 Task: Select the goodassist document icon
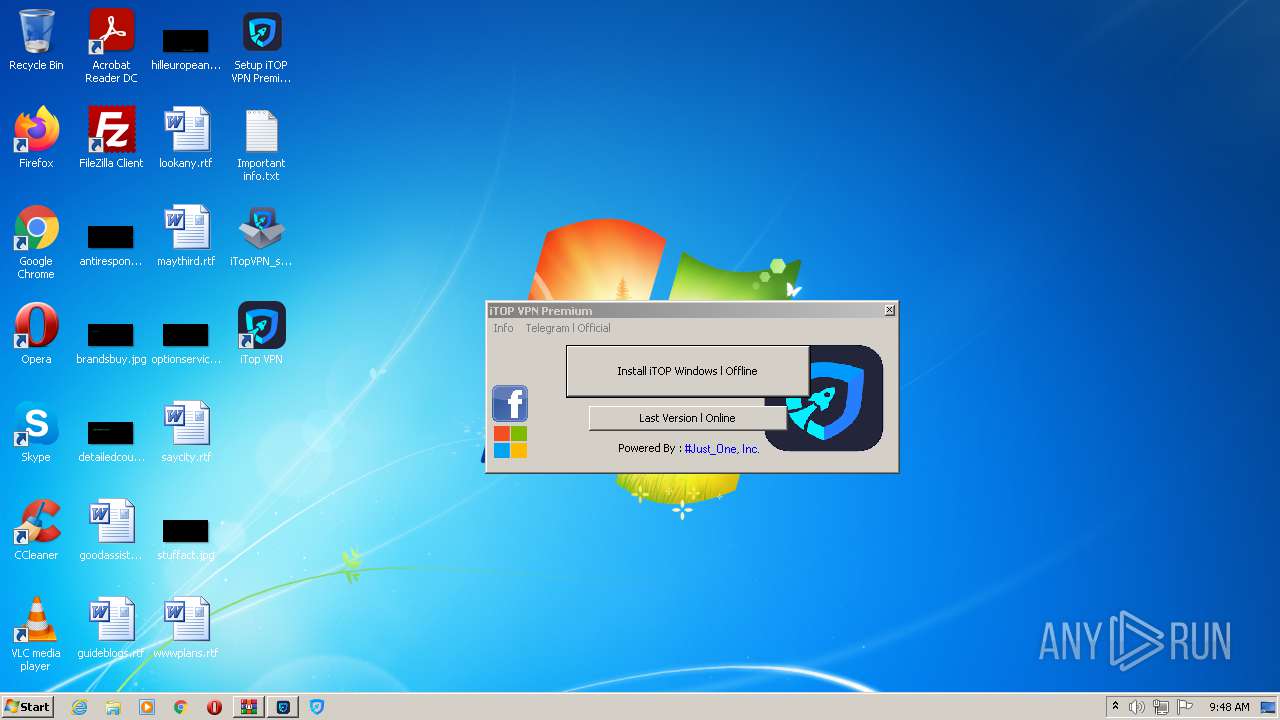(111, 530)
